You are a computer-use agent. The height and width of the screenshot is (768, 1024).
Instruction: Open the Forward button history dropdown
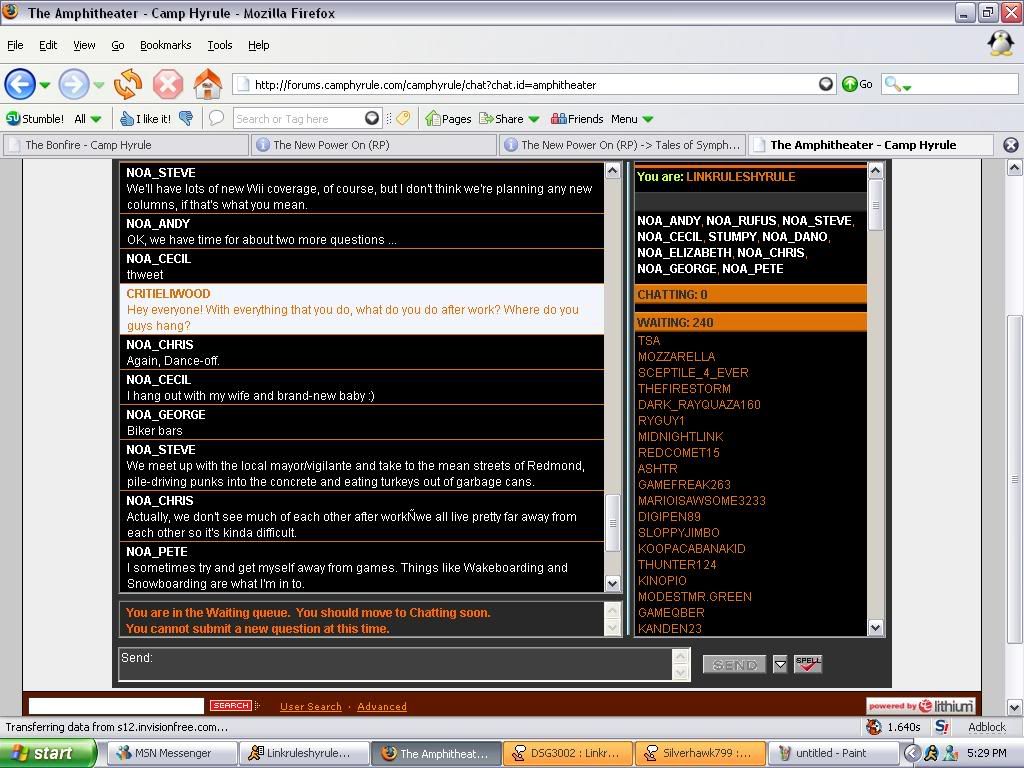[x=99, y=85]
